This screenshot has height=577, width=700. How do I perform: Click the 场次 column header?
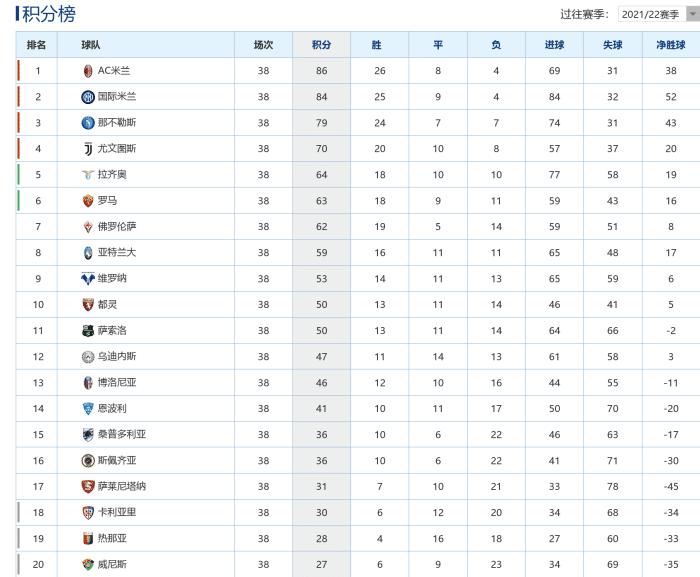click(263, 45)
